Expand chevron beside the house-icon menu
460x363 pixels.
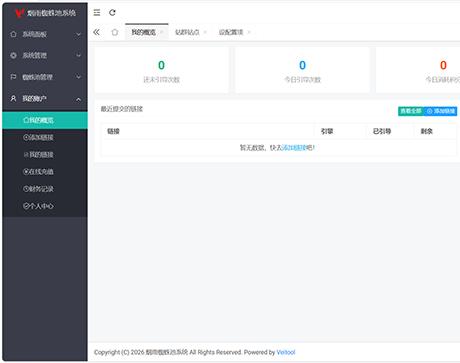point(79,34)
